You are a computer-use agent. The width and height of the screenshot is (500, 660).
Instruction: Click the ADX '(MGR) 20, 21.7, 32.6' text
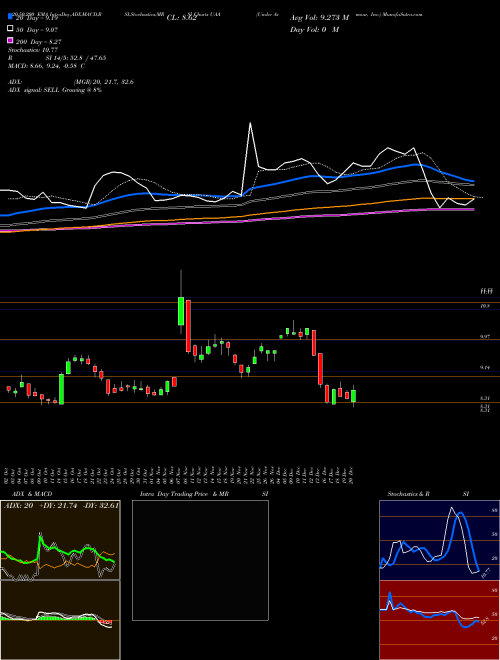pos(104,82)
